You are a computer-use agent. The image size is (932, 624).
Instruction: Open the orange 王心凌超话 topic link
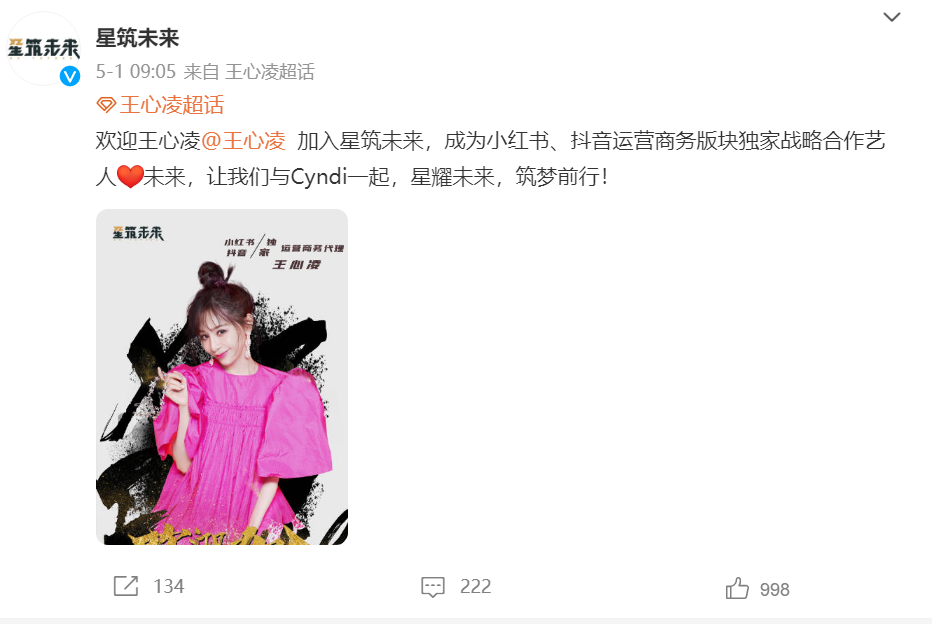(172, 105)
